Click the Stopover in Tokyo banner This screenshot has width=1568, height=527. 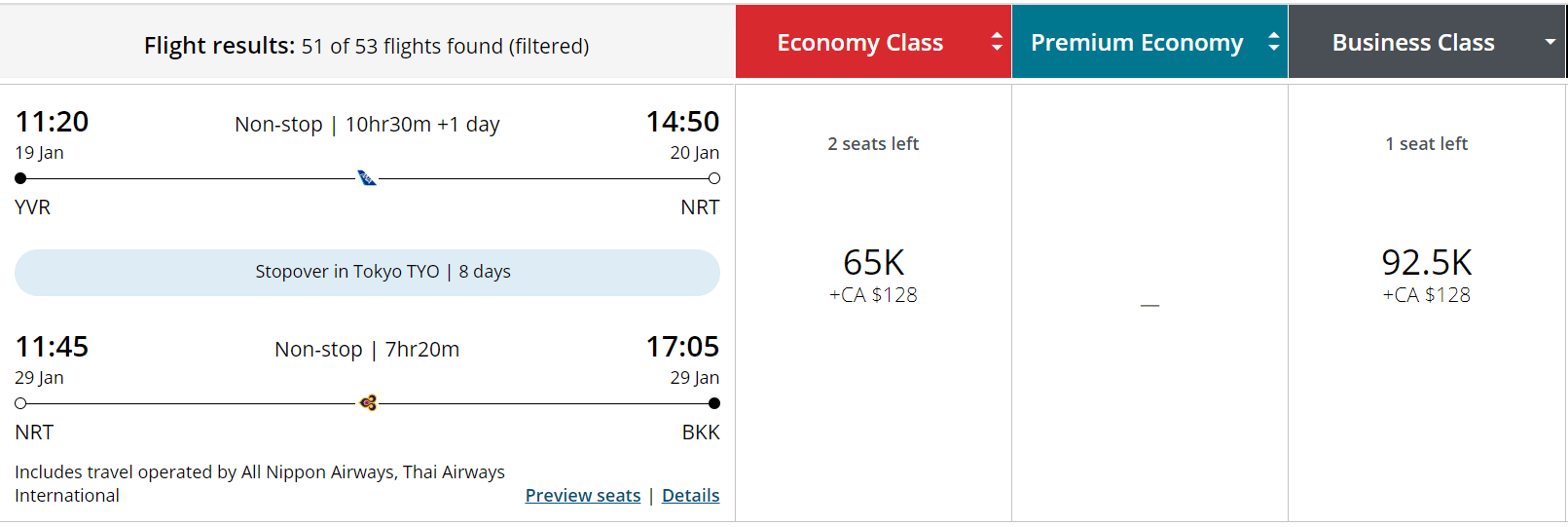coord(367,272)
